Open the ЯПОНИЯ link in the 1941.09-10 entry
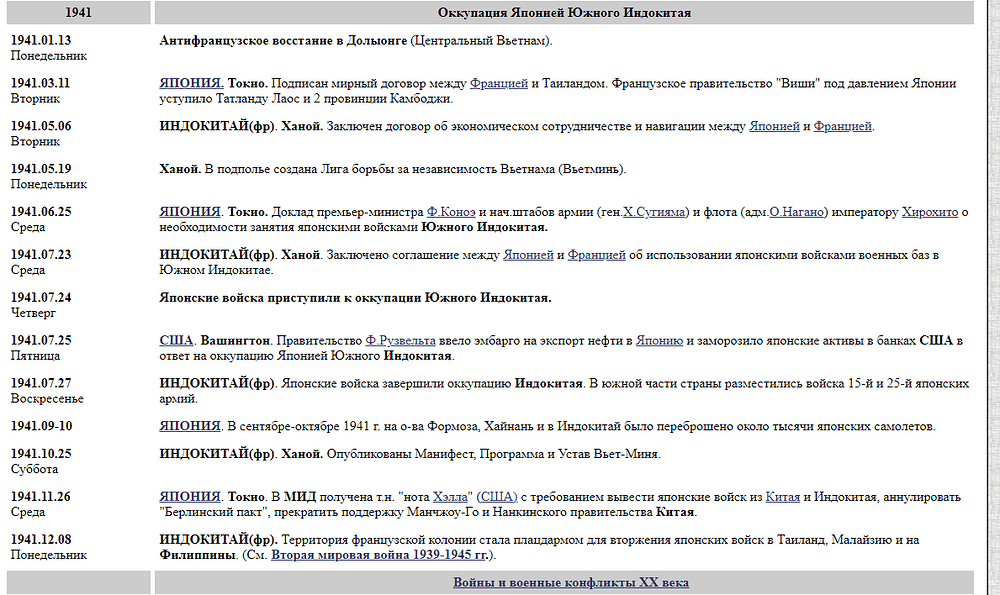The width and height of the screenshot is (1000, 595). click(x=190, y=427)
